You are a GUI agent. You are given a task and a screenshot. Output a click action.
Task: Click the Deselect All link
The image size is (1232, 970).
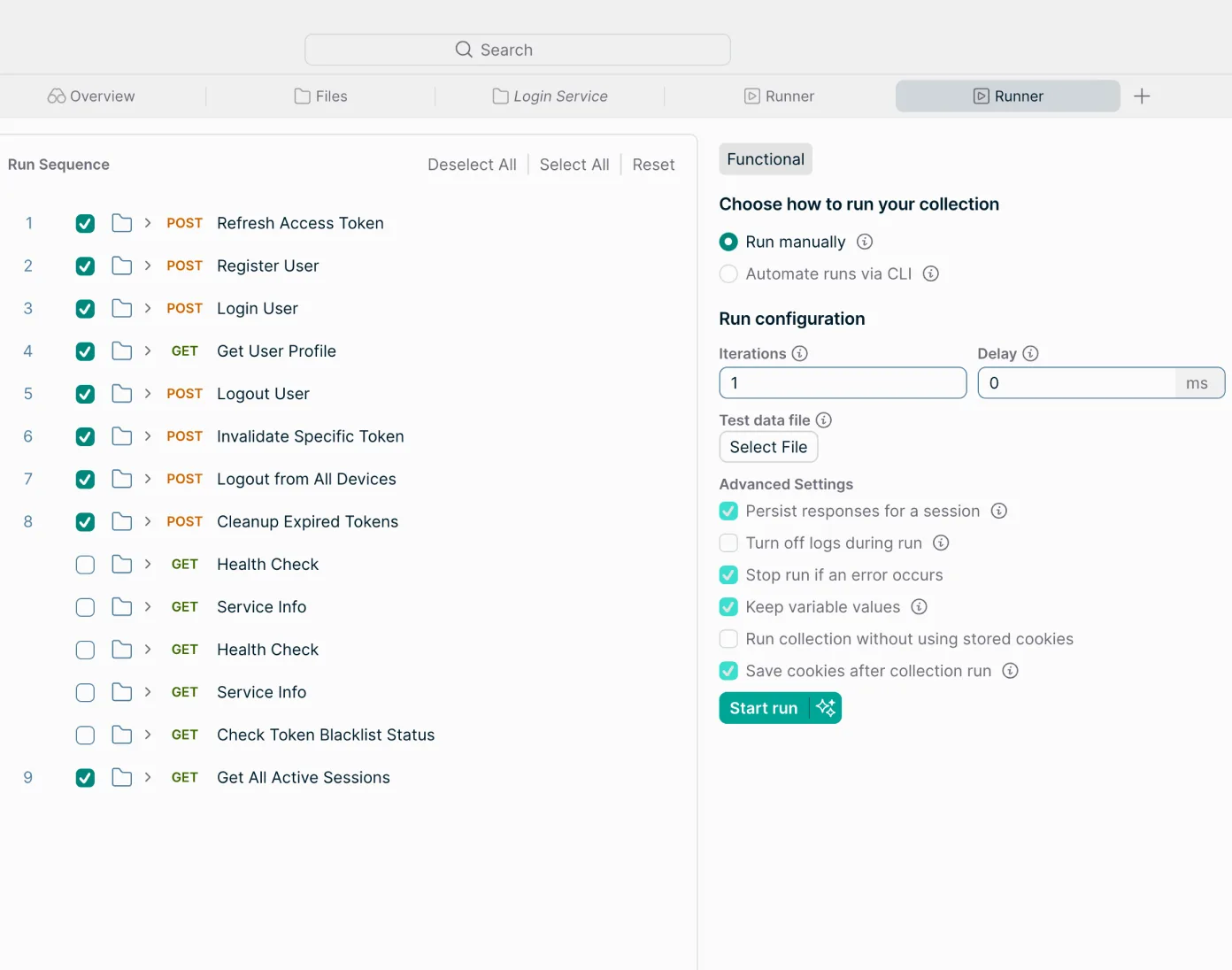coord(472,165)
